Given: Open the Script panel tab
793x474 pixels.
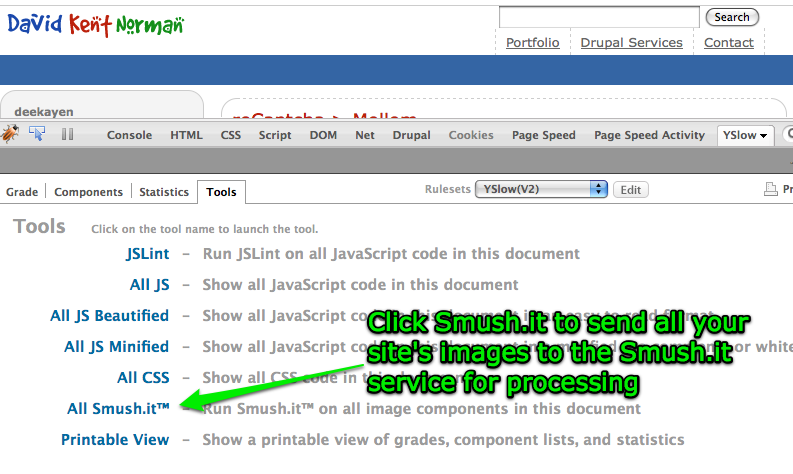Looking at the screenshot, I should (275, 135).
